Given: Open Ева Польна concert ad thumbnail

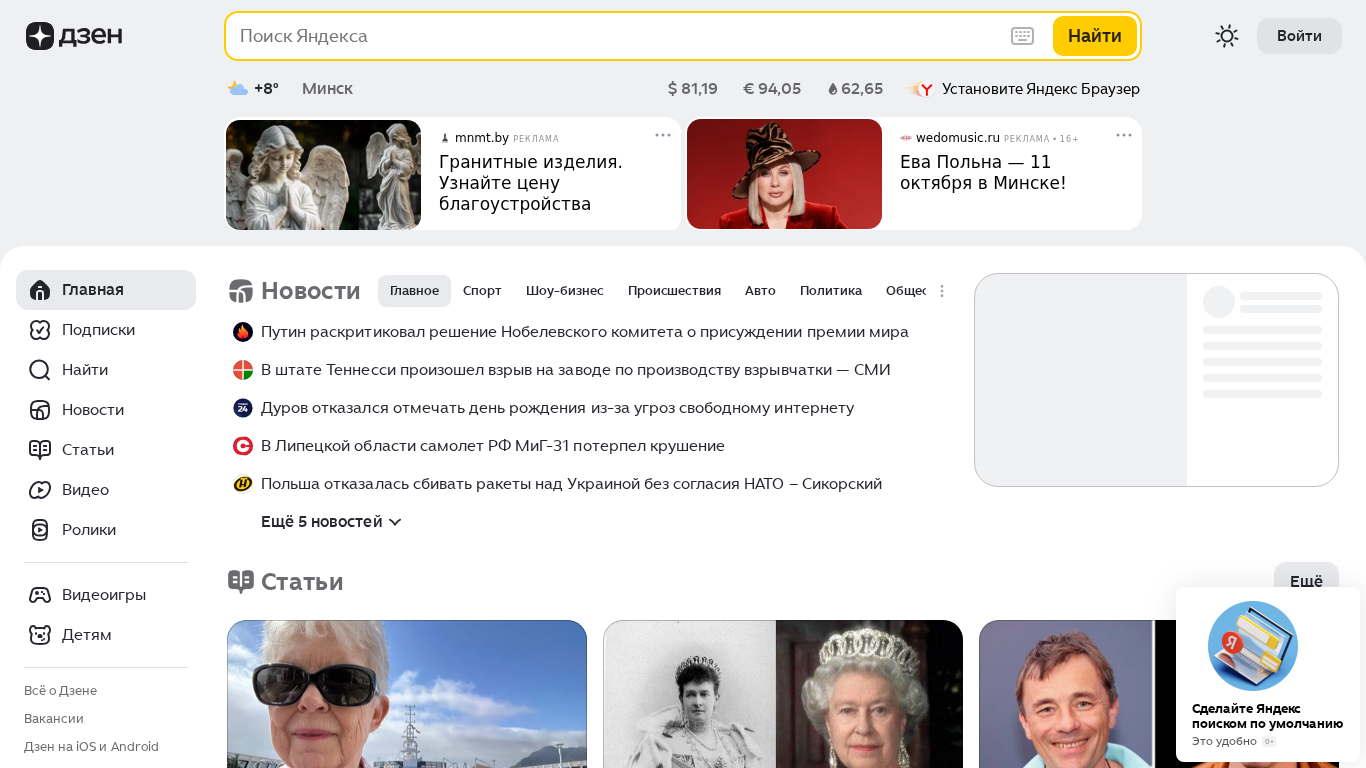Looking at the screenshot, I should coord(784,175).
